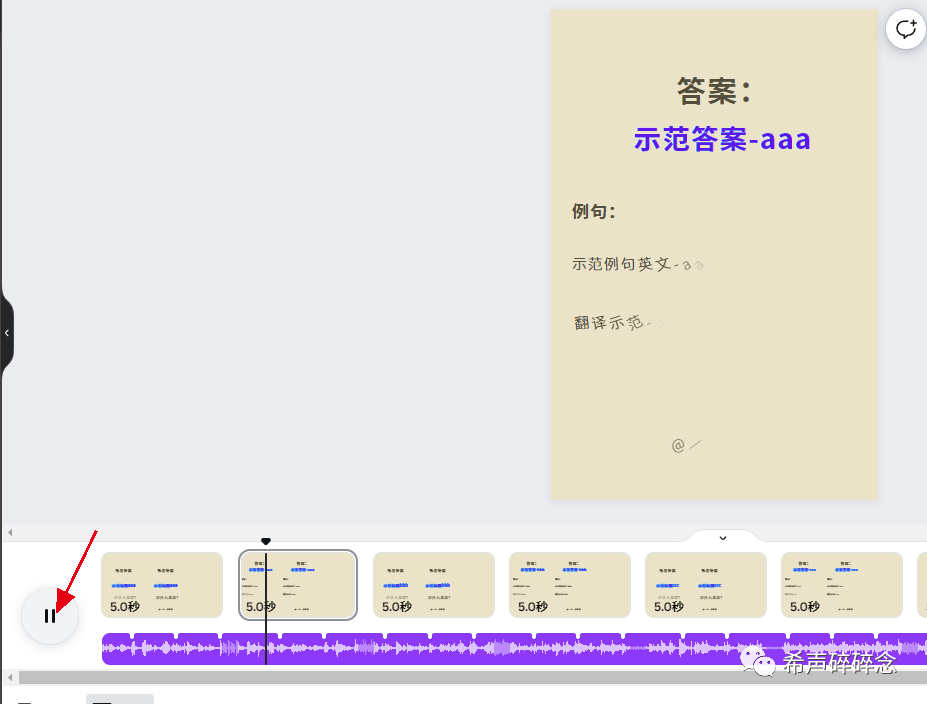Image resolution: width=927 pixels, height=704 pixels.
Task: Select the third page thumbnail
Action: coord(433,585)
